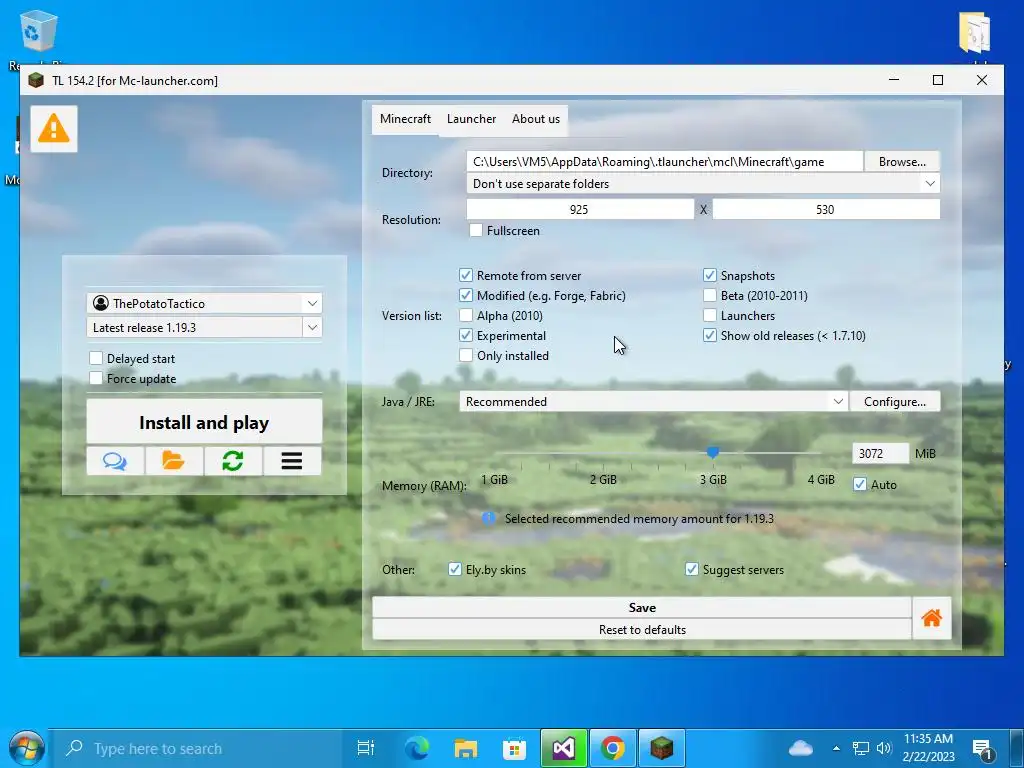Check Only installed versions
Image resolution: width=1024 pixels, height=768 pixels.
coord(466,355)
